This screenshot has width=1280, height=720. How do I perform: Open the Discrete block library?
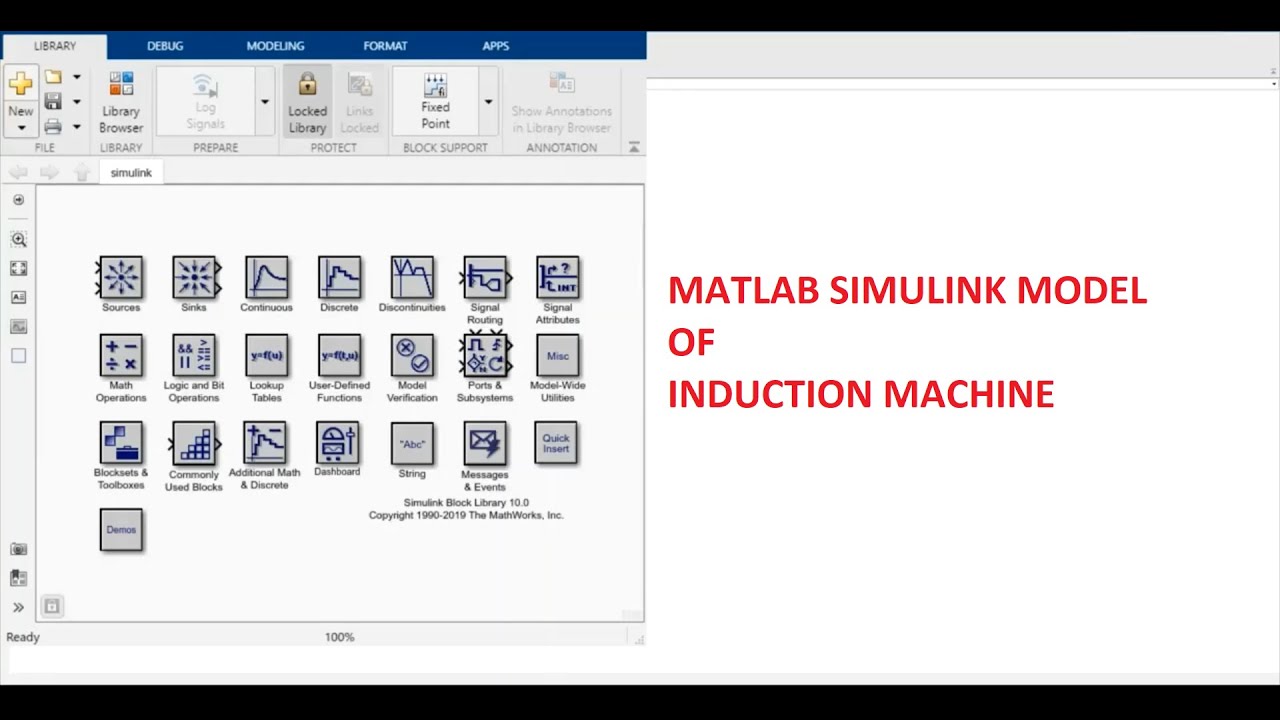tap(339, 278)
